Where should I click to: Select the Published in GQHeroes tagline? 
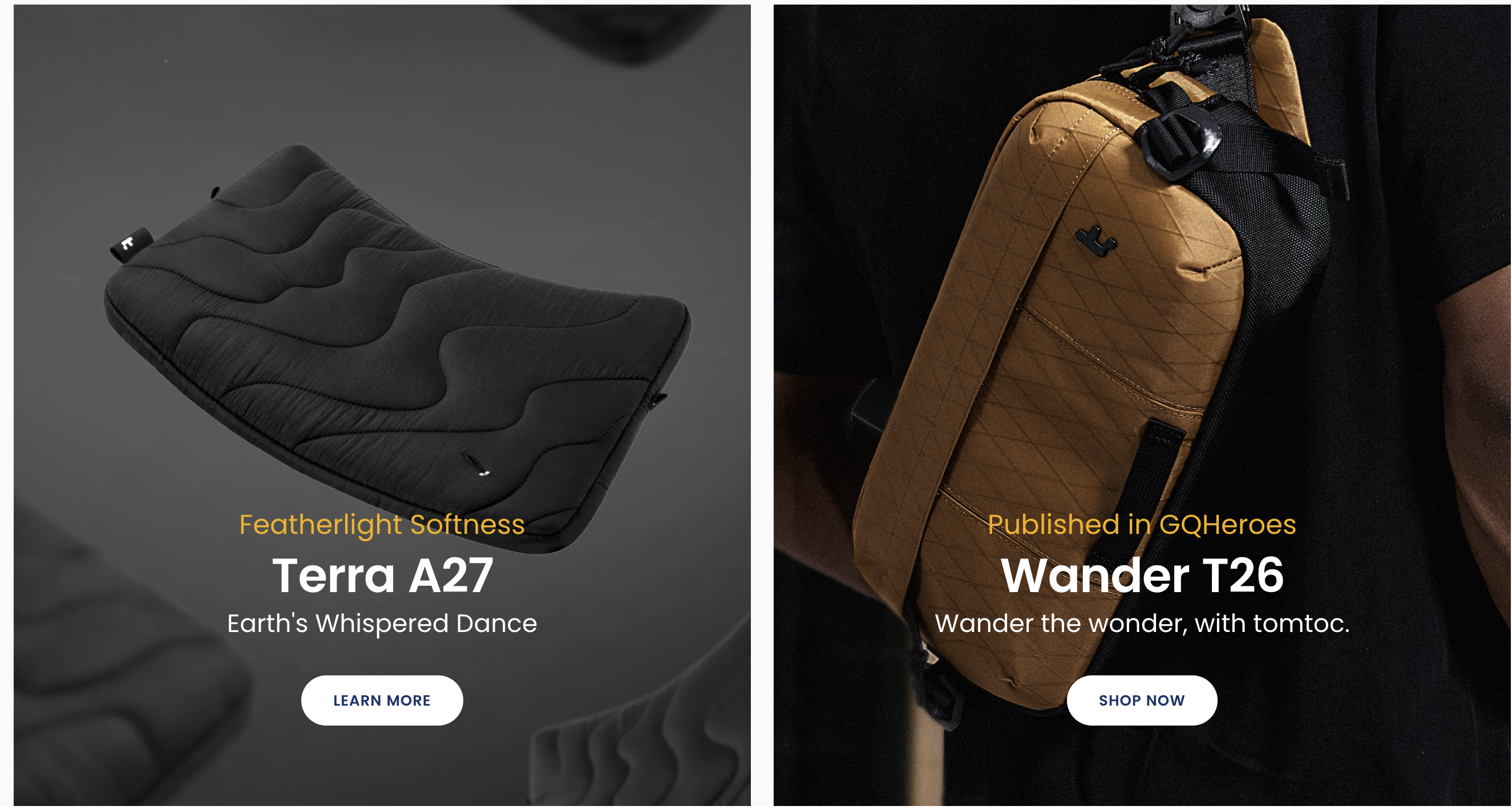(x=1141, y=524)
